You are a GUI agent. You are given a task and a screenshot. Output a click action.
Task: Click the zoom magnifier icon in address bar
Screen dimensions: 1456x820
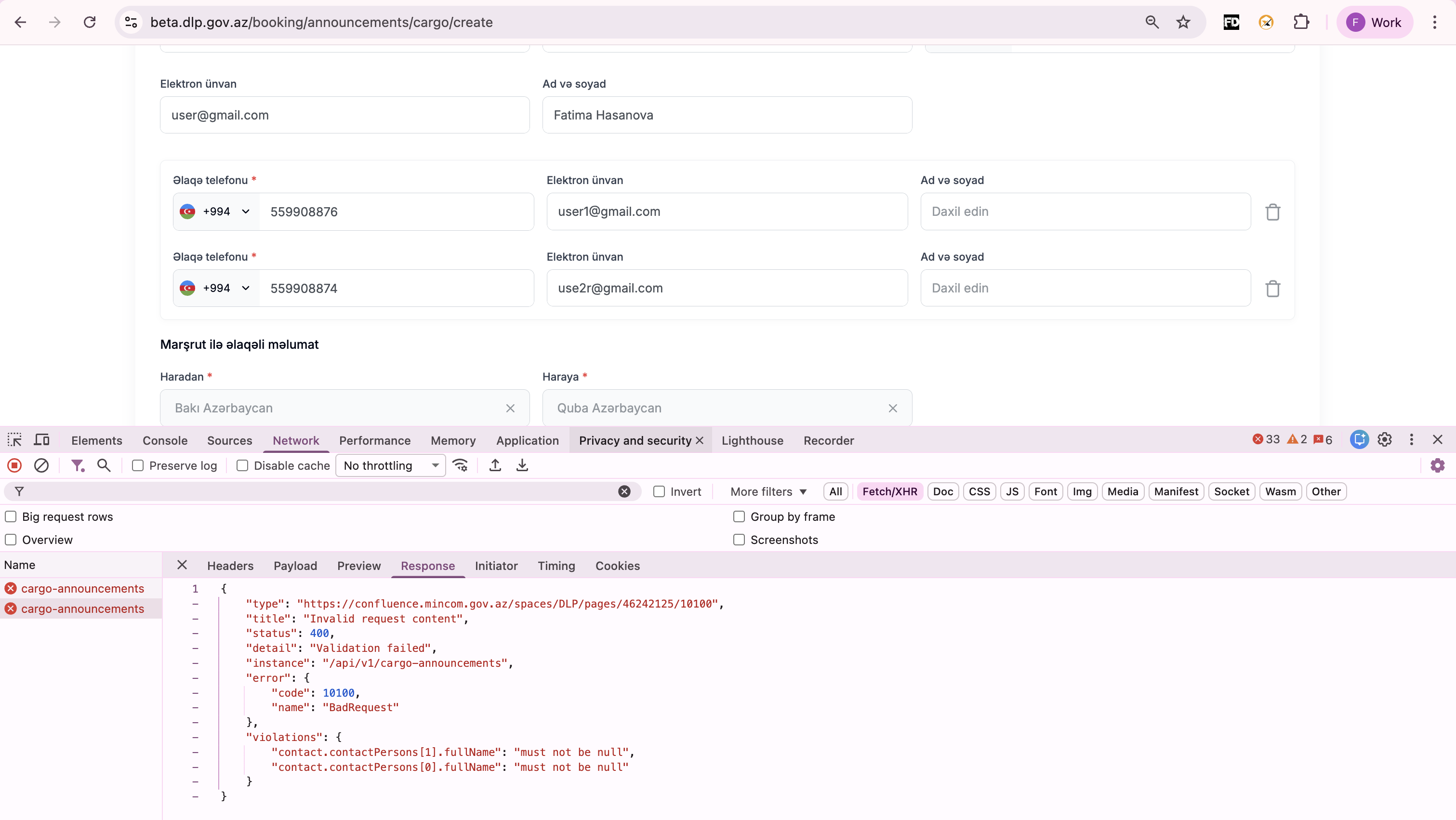click(1152, 22)
